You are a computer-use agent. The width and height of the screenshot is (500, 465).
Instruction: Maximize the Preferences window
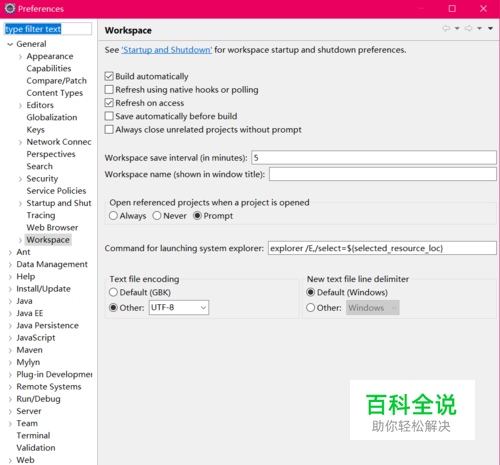click(452, 9)
